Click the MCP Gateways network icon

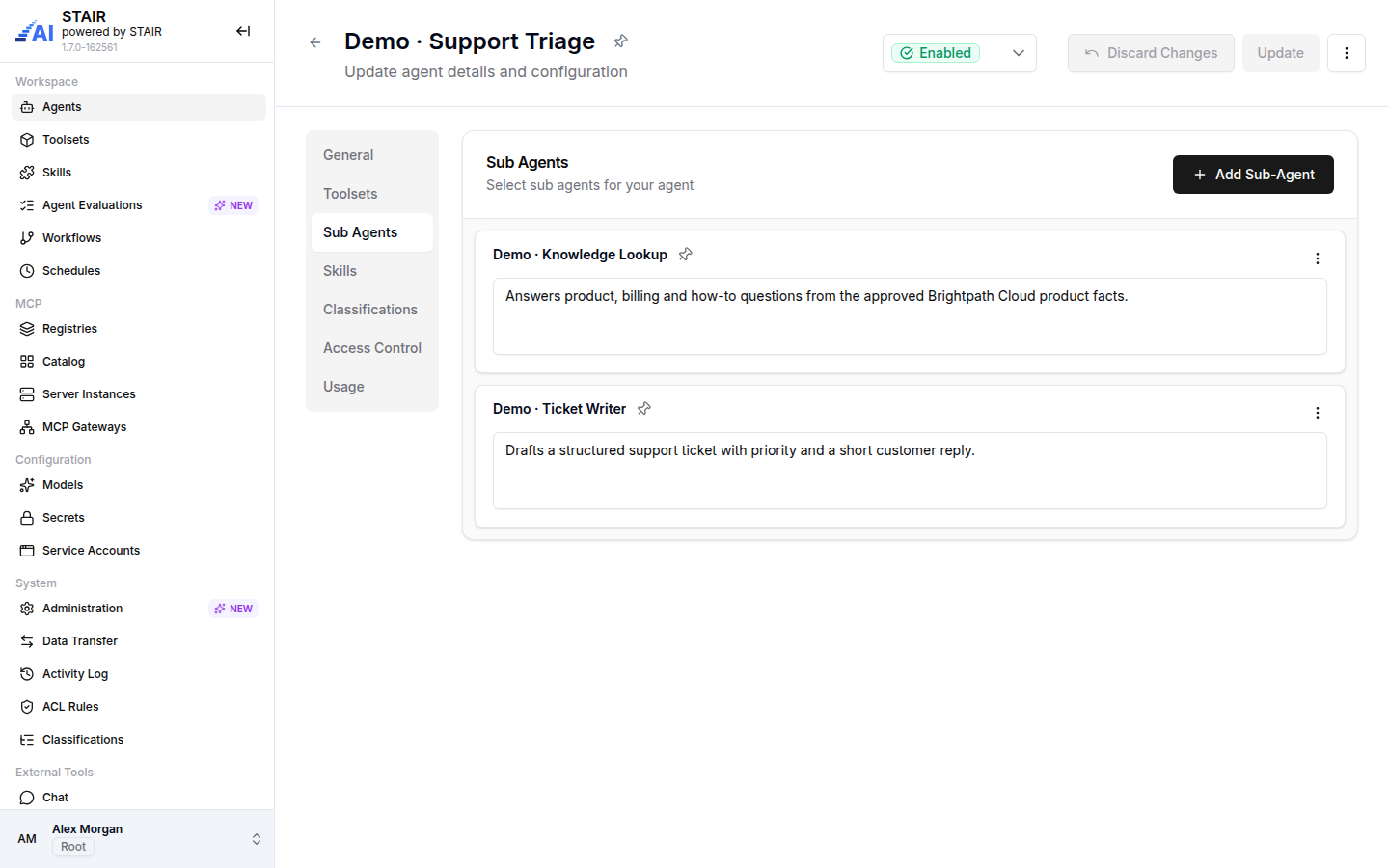point(27,427)
